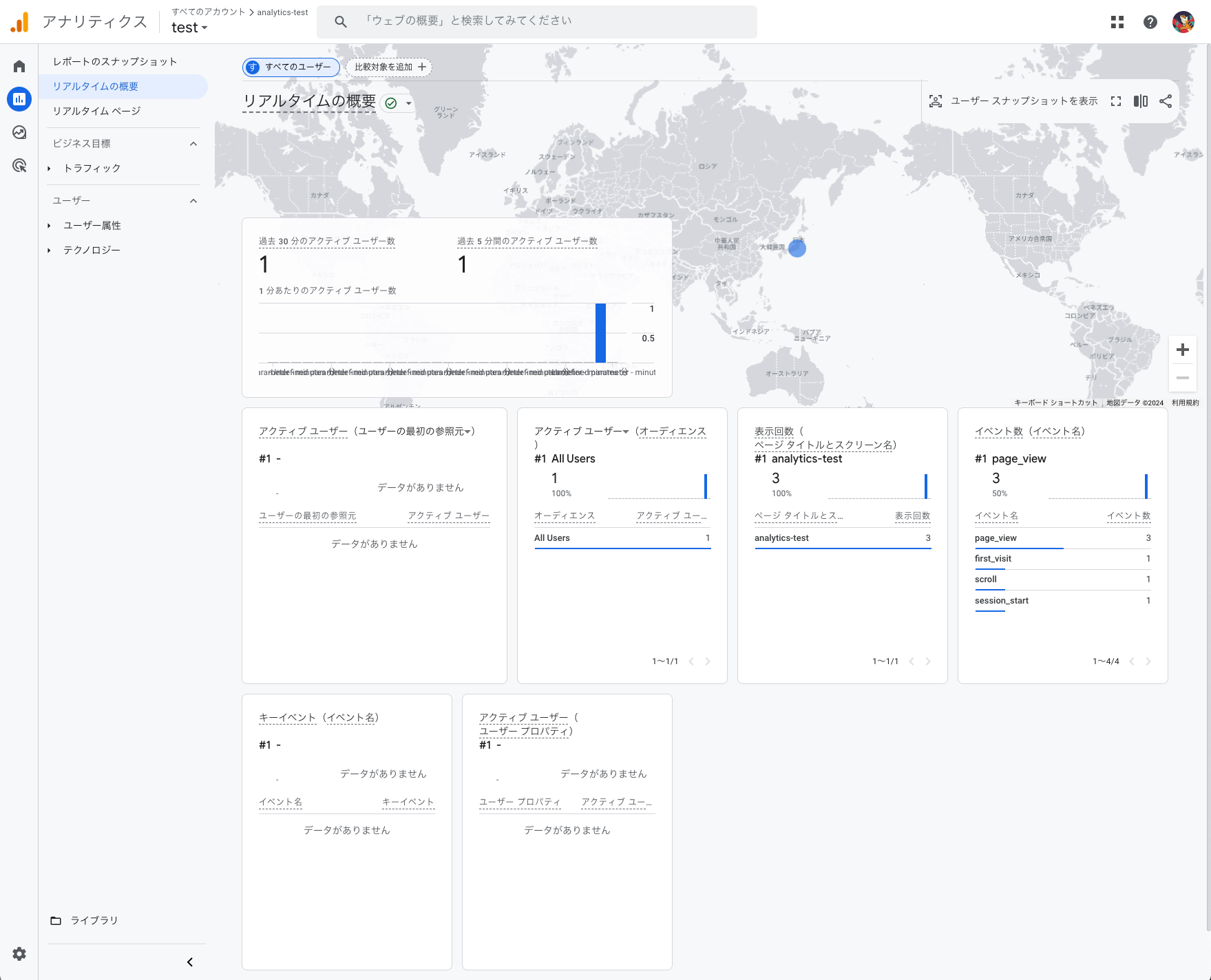Select レポートのスナップショット in the sidebar

coord(114,61)
